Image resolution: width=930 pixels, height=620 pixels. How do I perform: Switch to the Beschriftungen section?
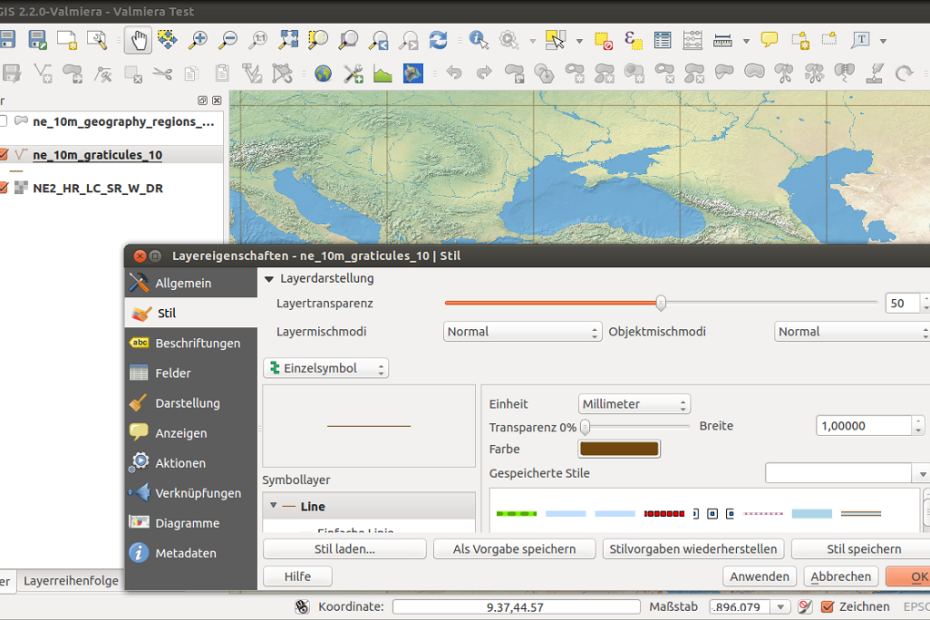click(x=197, y=342)
